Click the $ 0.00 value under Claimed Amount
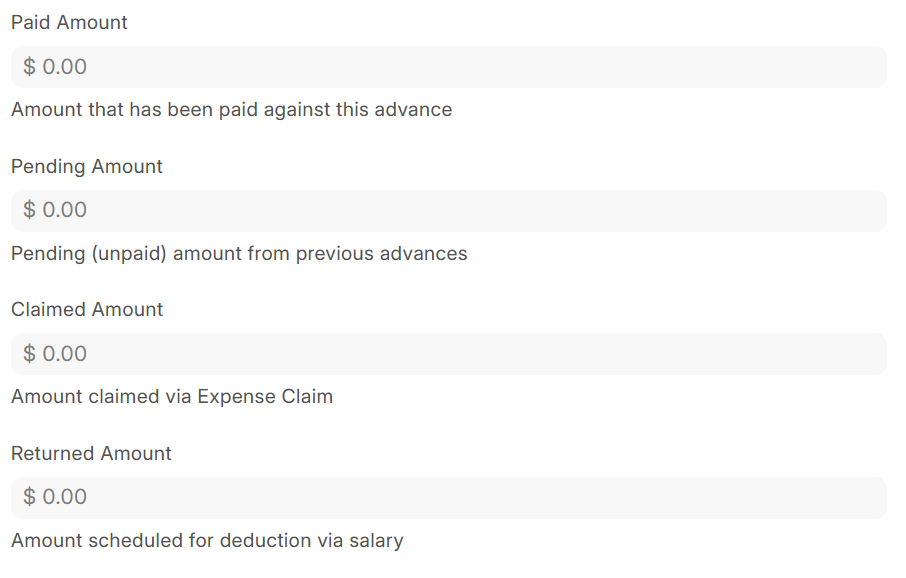Screen dimensions: 906x578 pyautogui.click(x=55, y=354)
